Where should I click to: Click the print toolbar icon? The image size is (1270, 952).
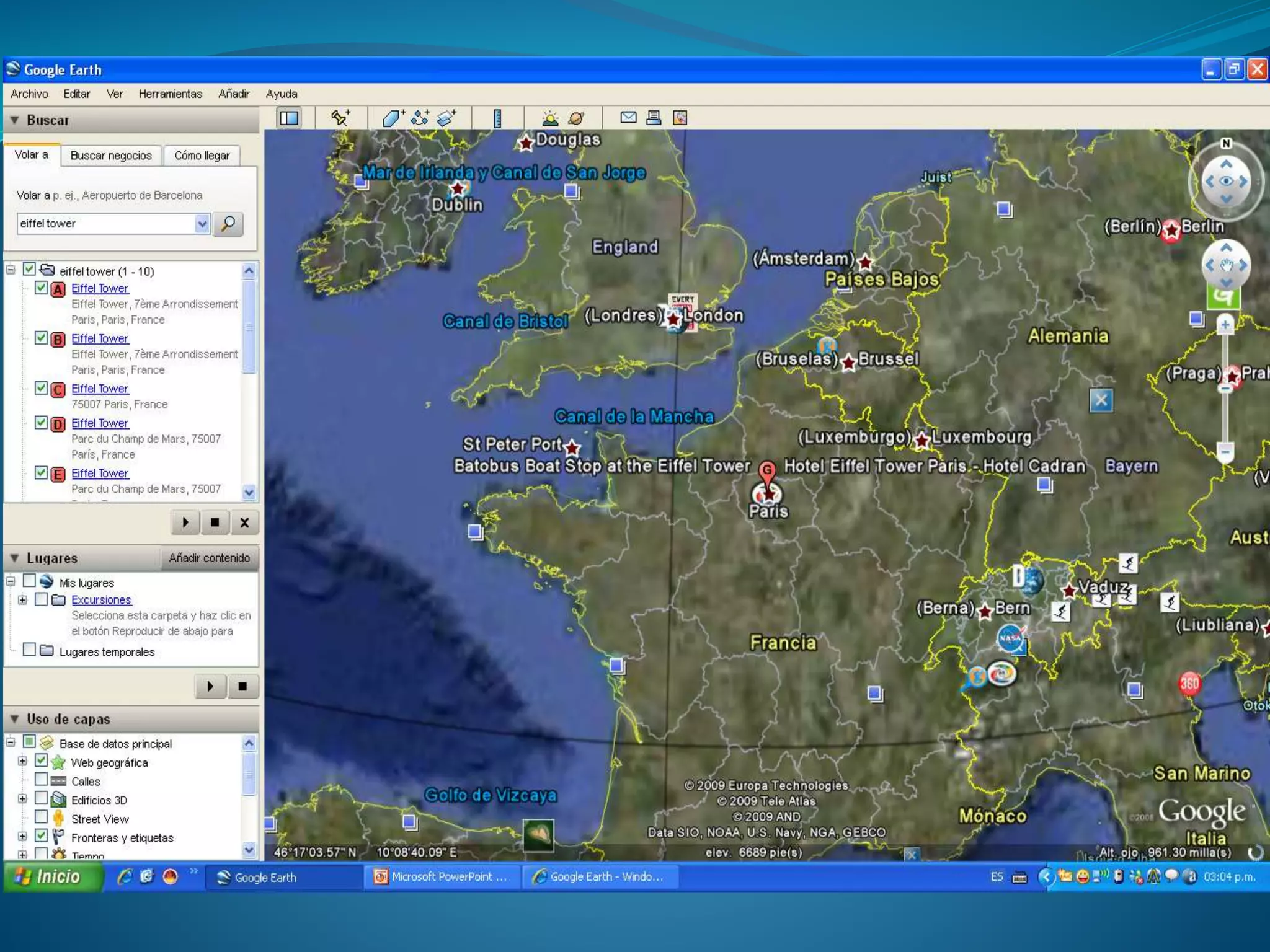pyautogui.click(x=654, y=117)
